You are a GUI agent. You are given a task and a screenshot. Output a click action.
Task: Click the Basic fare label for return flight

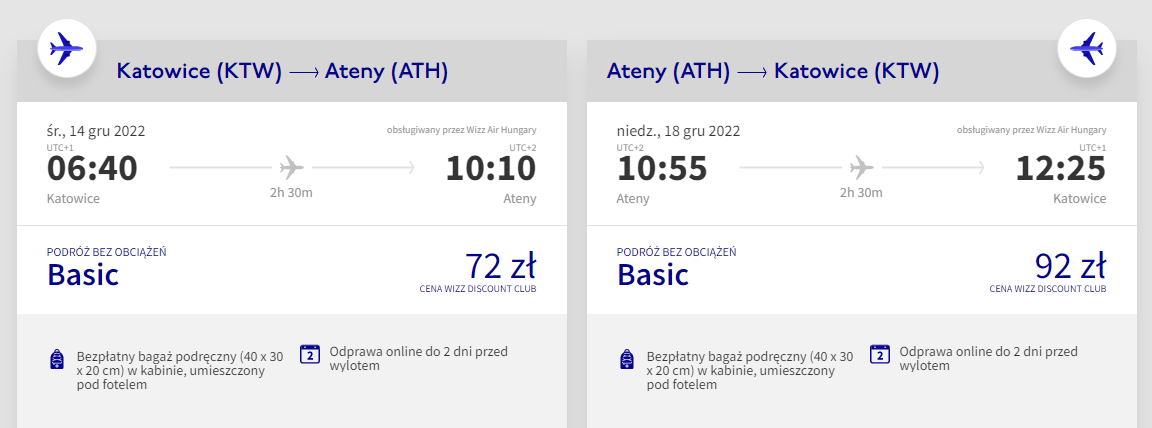(x=653, y=274)
